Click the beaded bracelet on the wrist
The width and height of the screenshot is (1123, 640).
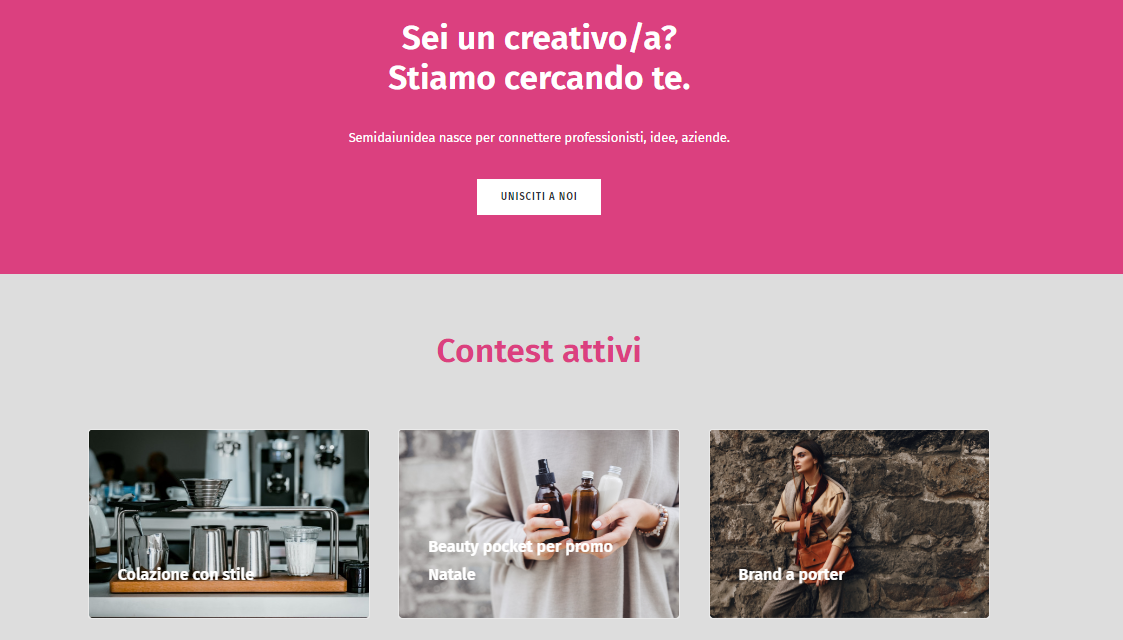pyautogui.click(x=655, y=522)
